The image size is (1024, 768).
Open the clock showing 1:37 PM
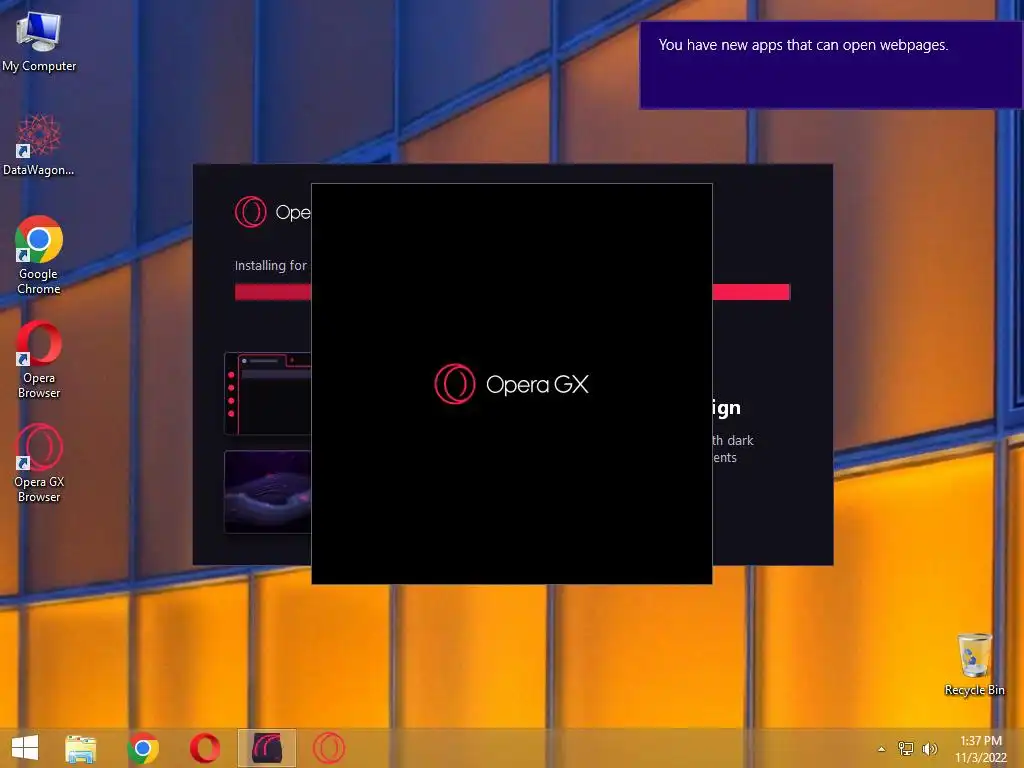tap(981, 749)
